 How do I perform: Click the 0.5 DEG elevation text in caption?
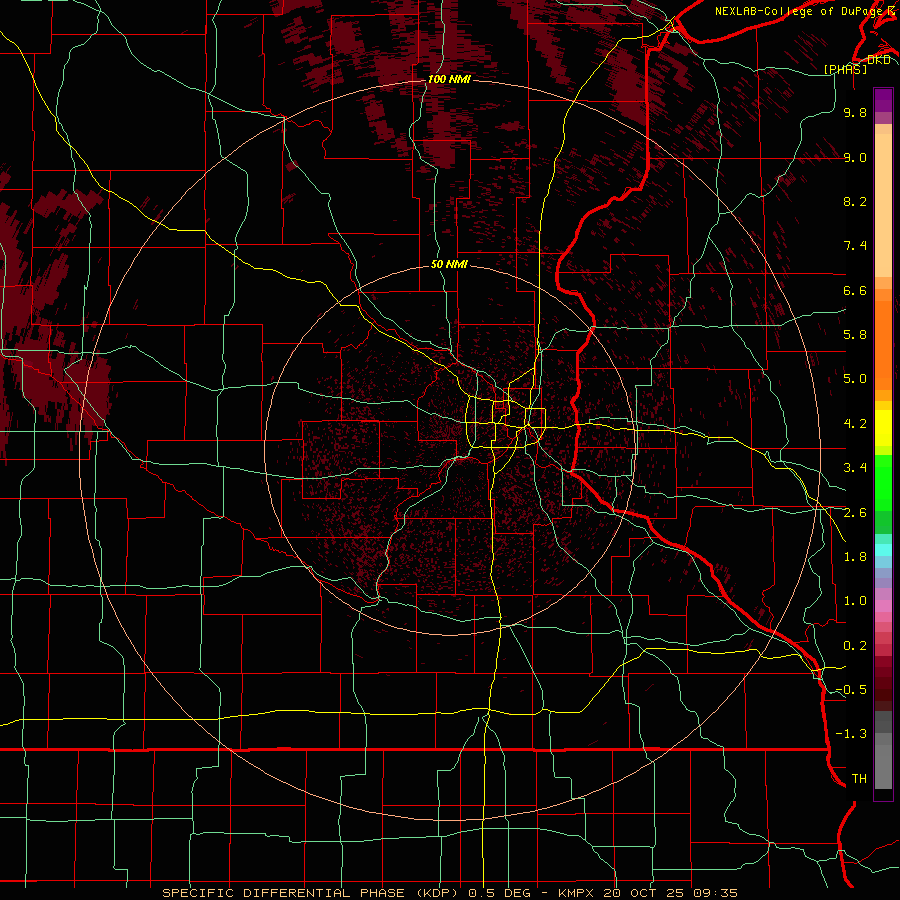500,893
